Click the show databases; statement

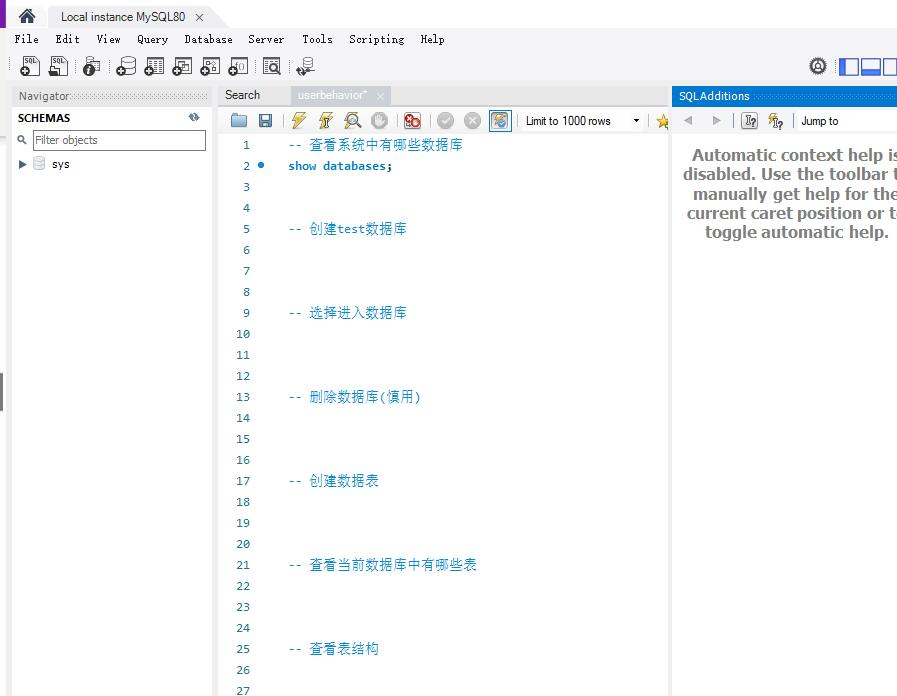(x=340, y=166)
